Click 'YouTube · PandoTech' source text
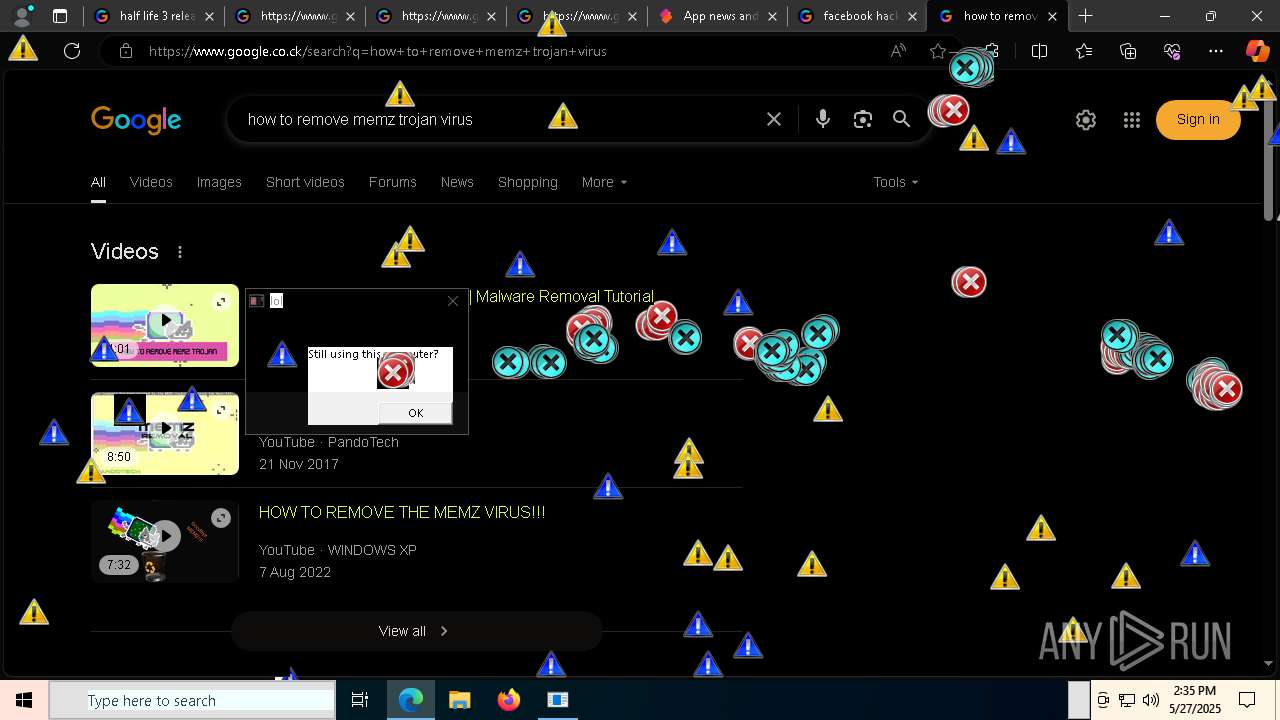 pos(329,442)
